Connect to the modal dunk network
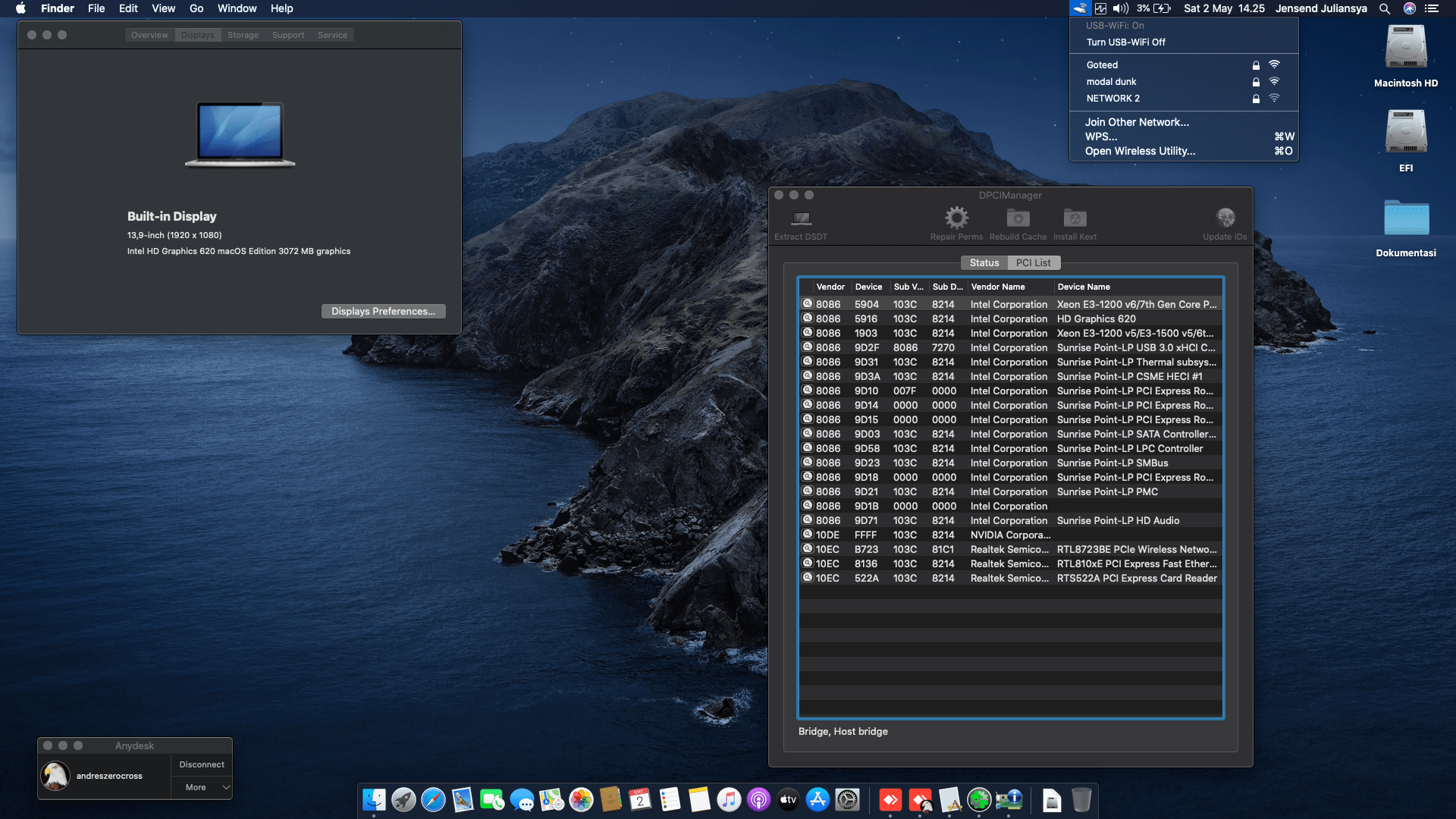 click(x=1184, y=82)
